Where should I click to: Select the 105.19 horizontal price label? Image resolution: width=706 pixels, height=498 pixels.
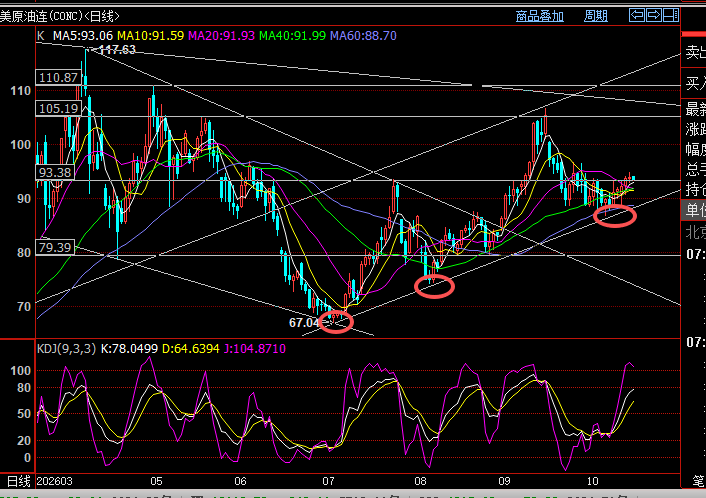[58, 109]
